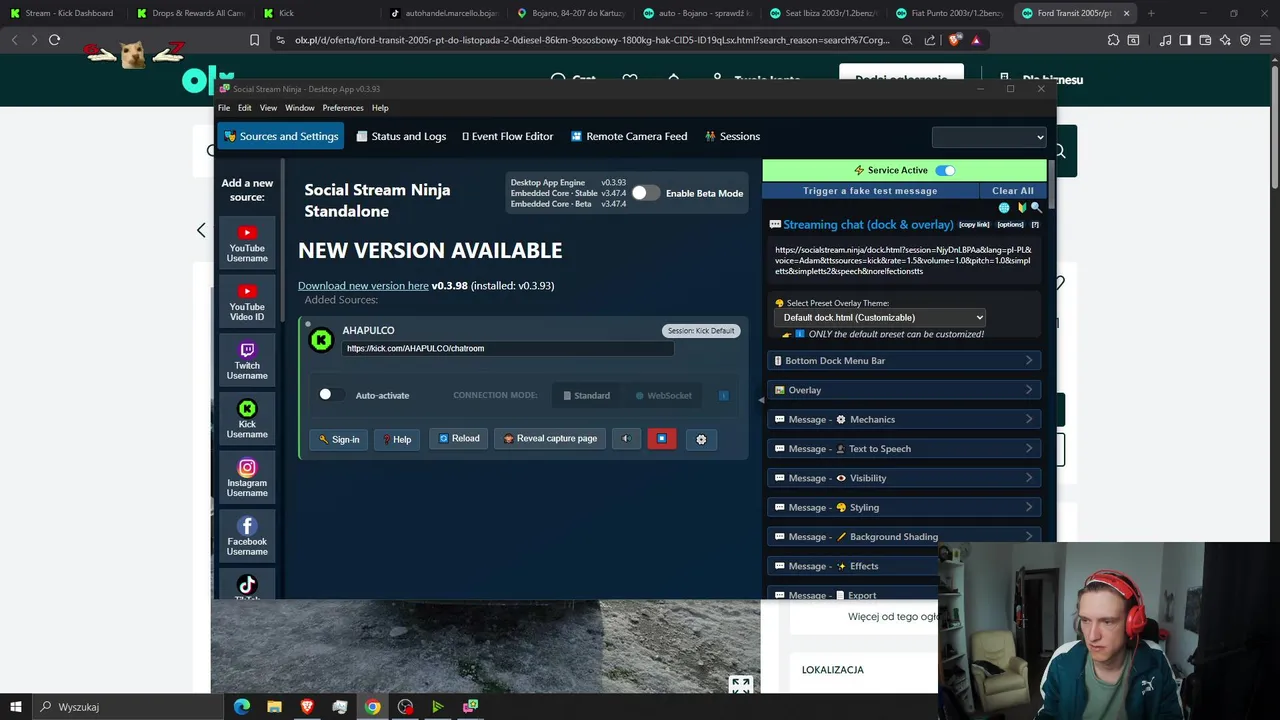Expand the Message - Text to Speech section
The height and width of the screenshot is (720, 1280).
(904, 449)
